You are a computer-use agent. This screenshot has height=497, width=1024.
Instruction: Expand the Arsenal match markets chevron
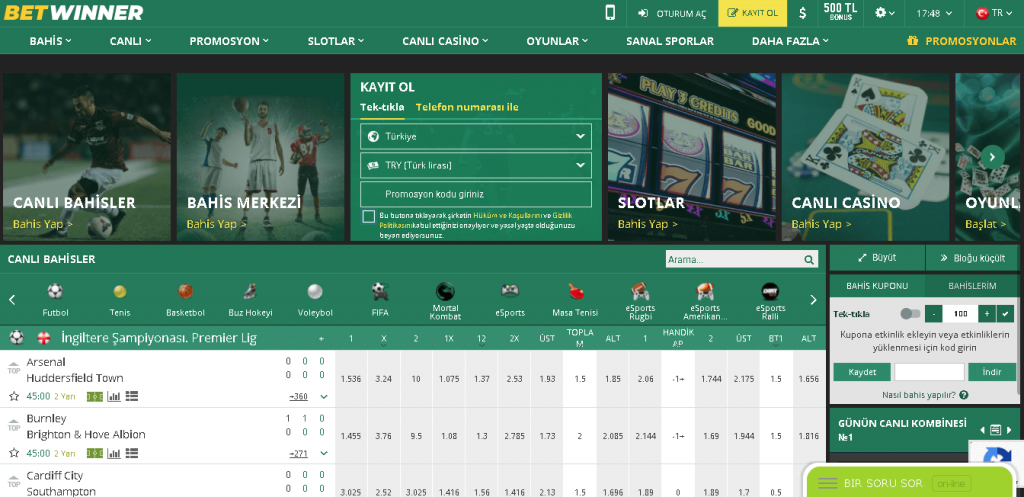tap(323, 396)
